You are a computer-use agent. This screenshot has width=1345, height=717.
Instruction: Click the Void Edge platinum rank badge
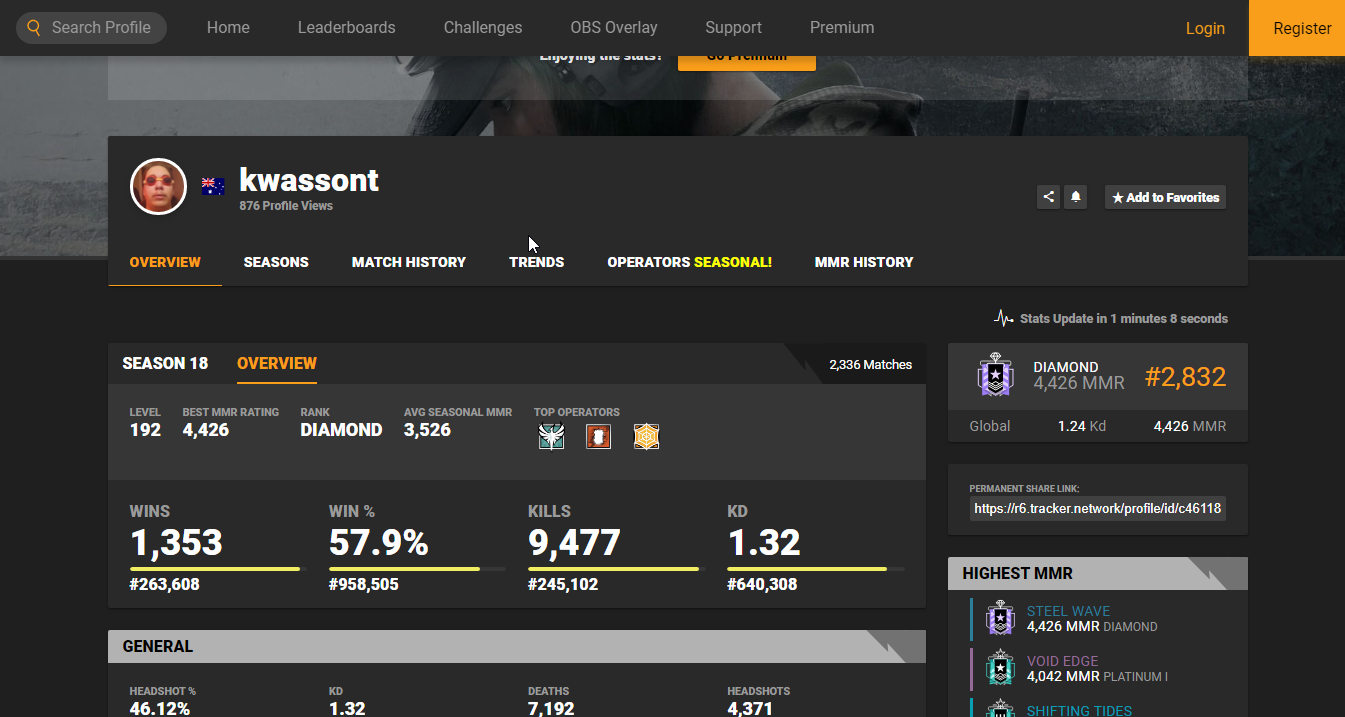(x=1000, y=667)
